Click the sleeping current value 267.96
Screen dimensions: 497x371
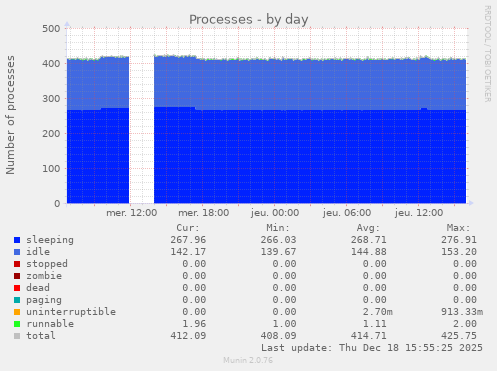[x=188, y=240]
